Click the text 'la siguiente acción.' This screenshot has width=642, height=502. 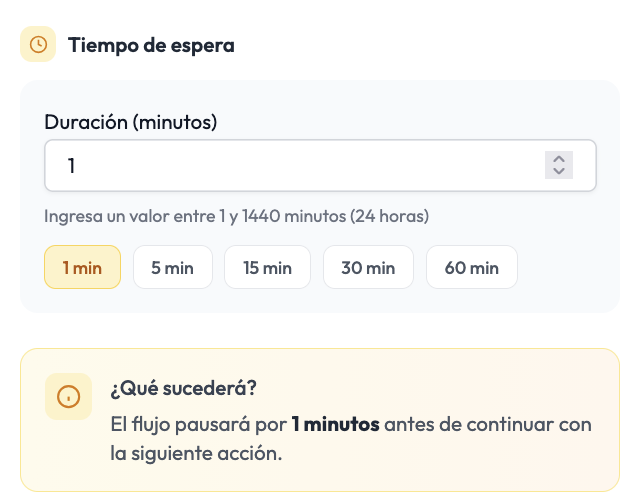pyautogui.click(x=196, y=453)
